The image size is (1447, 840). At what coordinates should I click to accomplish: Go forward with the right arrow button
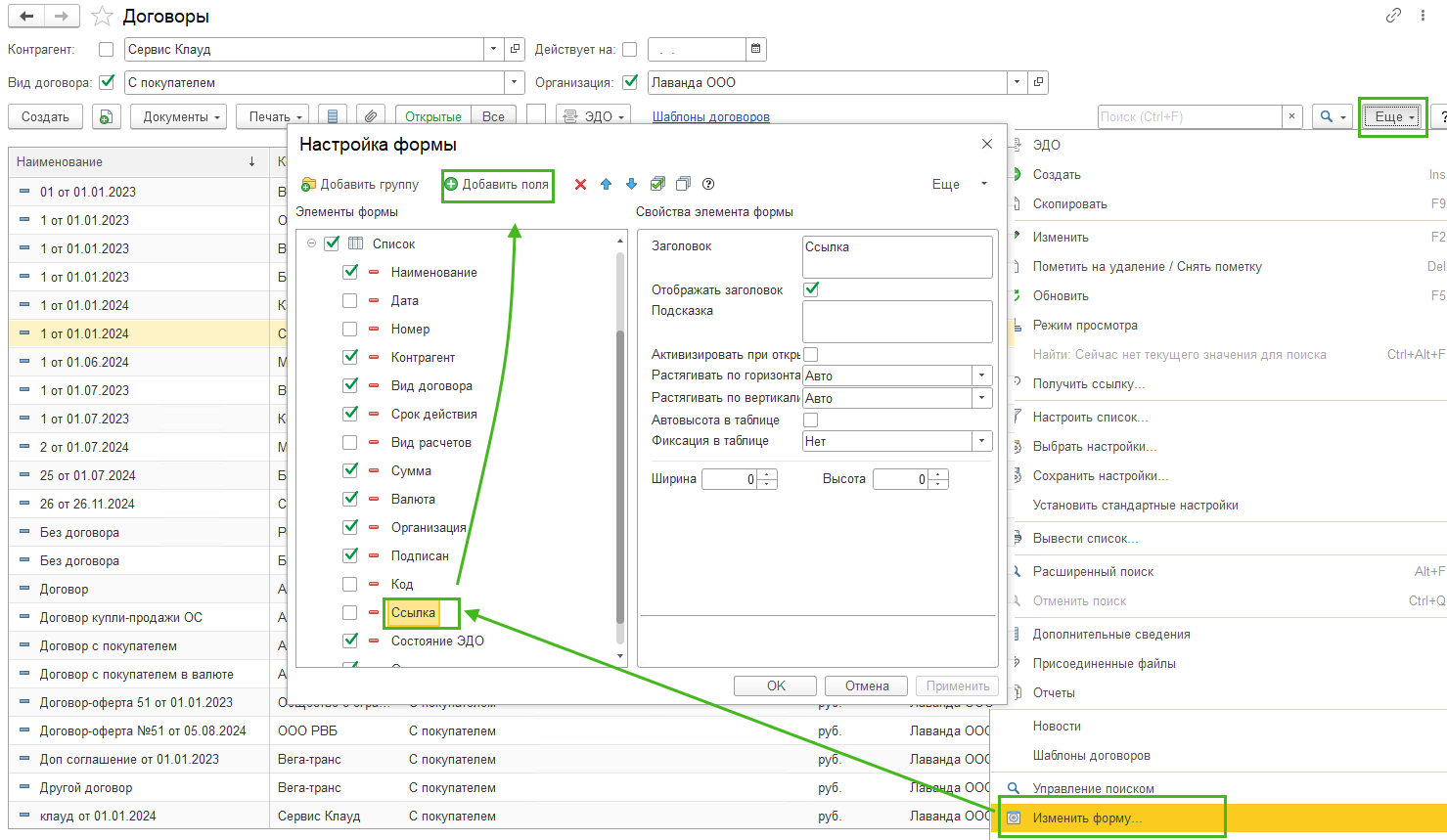(x=62, y=16)
